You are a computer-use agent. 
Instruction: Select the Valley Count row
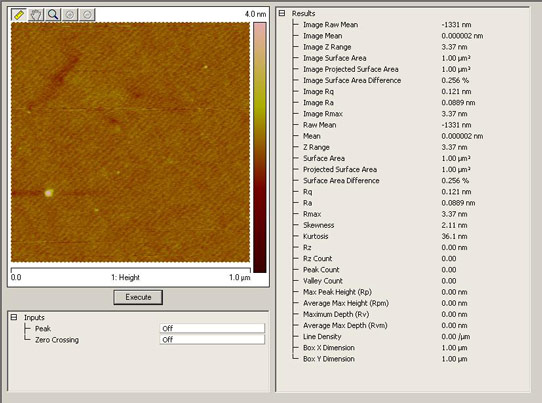(x=380, y=281)
